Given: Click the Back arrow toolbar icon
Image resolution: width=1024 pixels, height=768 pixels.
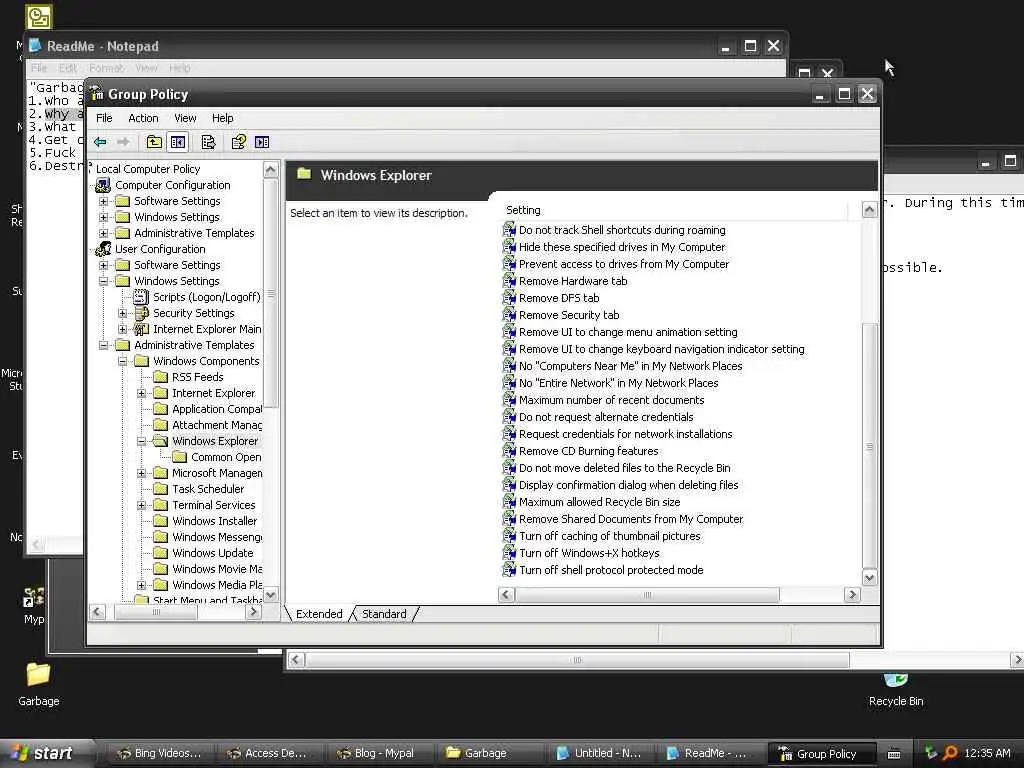Looking at the screenshot, I should click(100, 142).
